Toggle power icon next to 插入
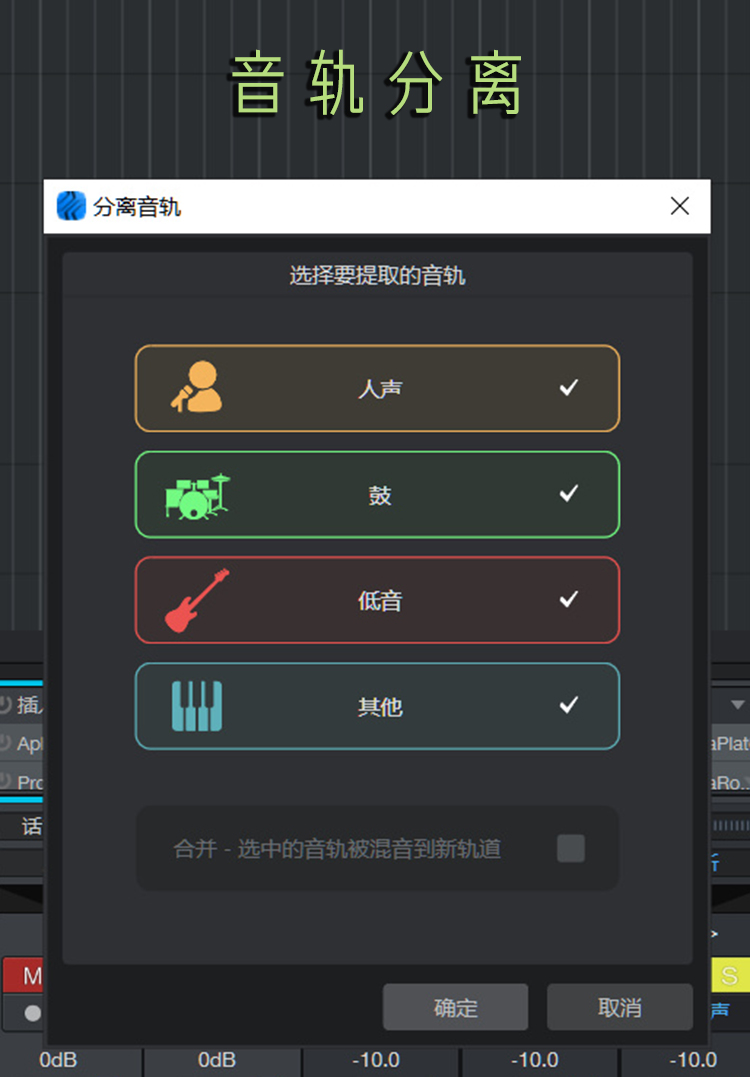Image resolution: width=750 pixels, height=1077 pixels. pyautogui.click(x=6, y=705)
